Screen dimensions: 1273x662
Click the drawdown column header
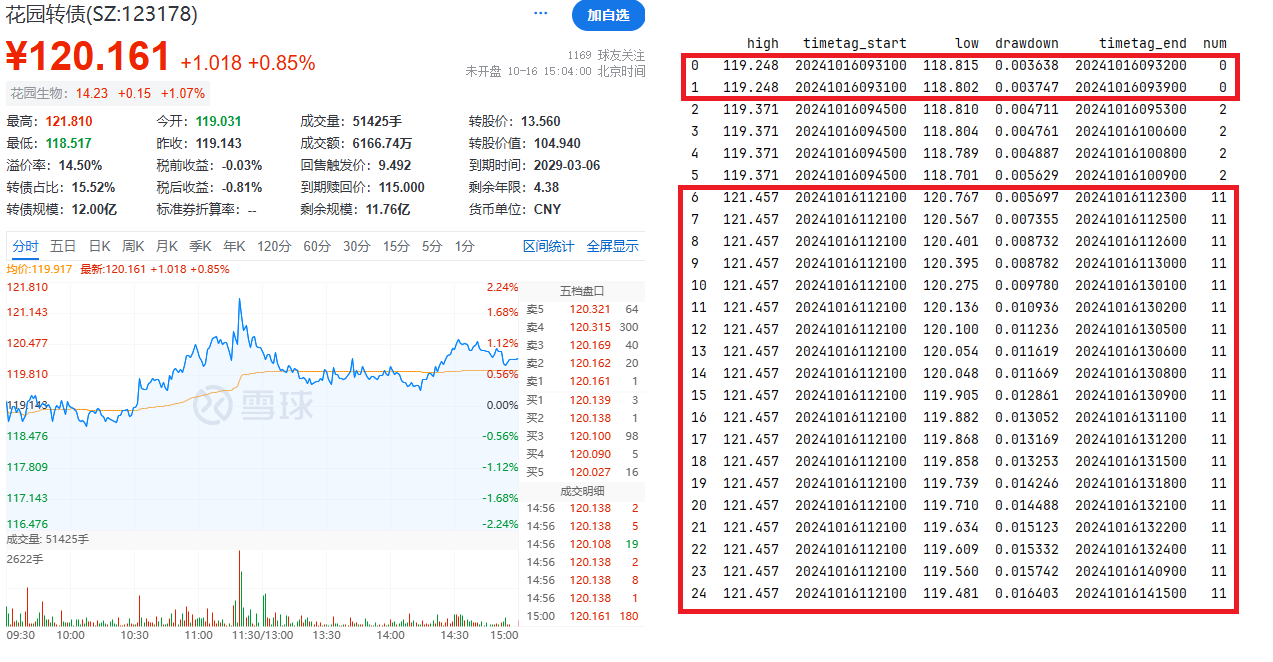click(1027, 43)
